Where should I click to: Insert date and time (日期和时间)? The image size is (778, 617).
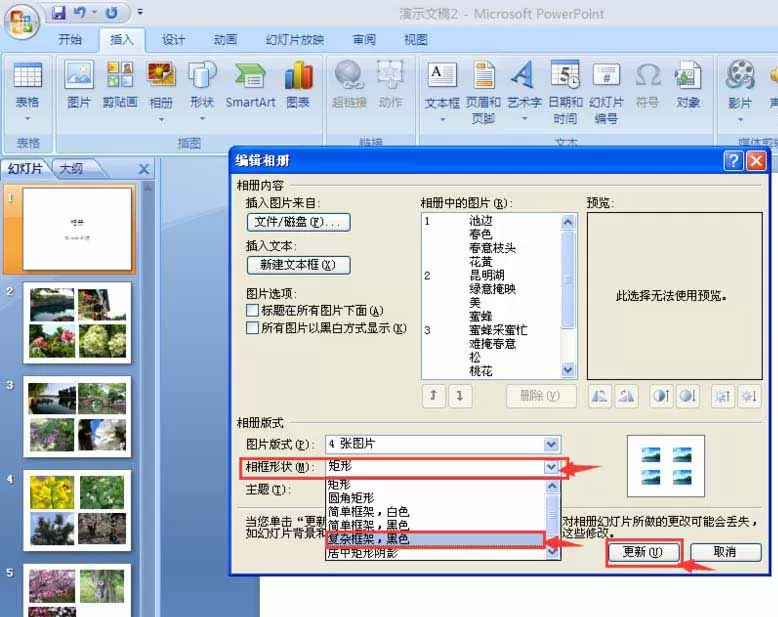[x=565, y=93]
